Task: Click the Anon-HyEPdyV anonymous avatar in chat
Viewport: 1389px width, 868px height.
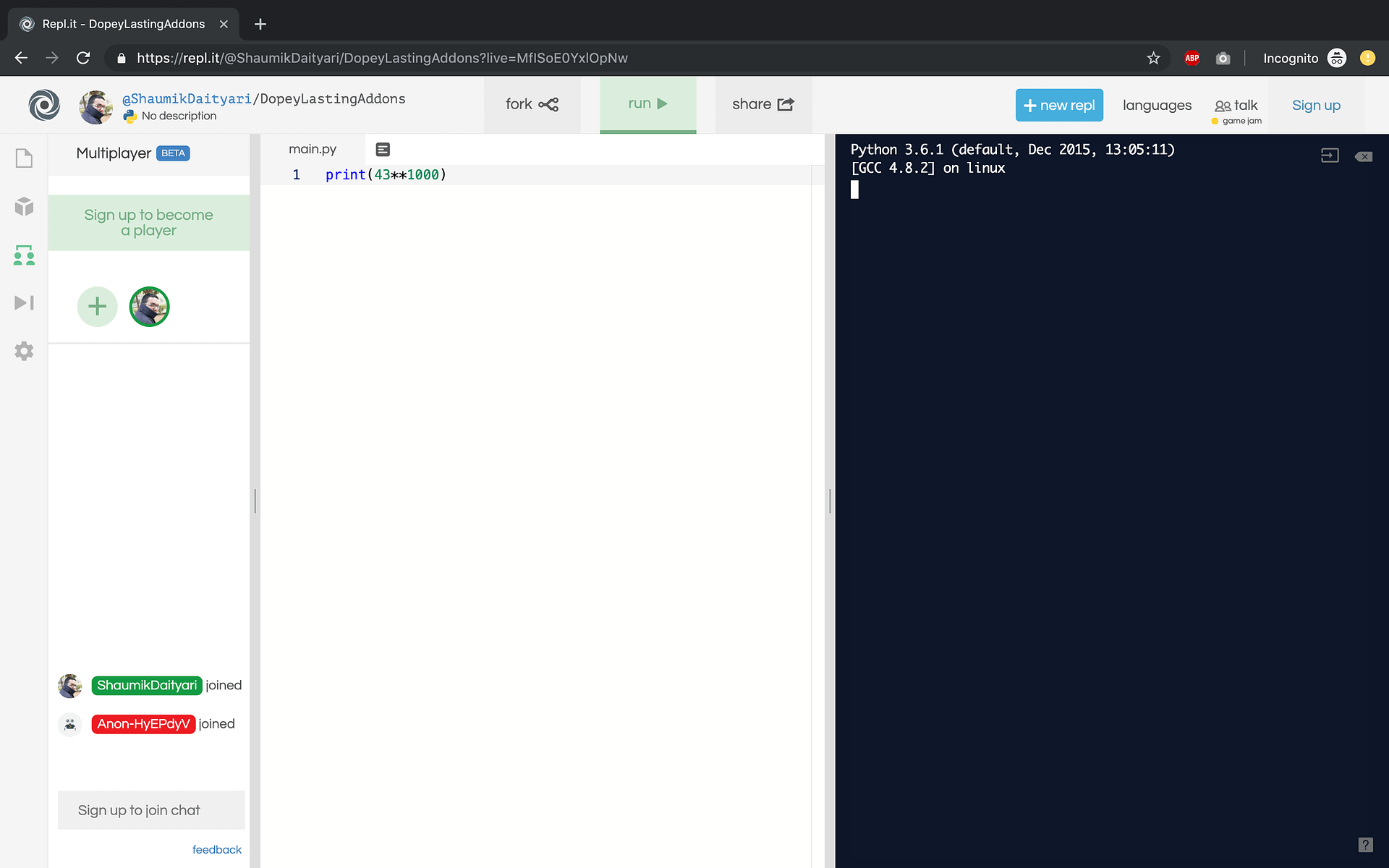Action: pos(69,724)
